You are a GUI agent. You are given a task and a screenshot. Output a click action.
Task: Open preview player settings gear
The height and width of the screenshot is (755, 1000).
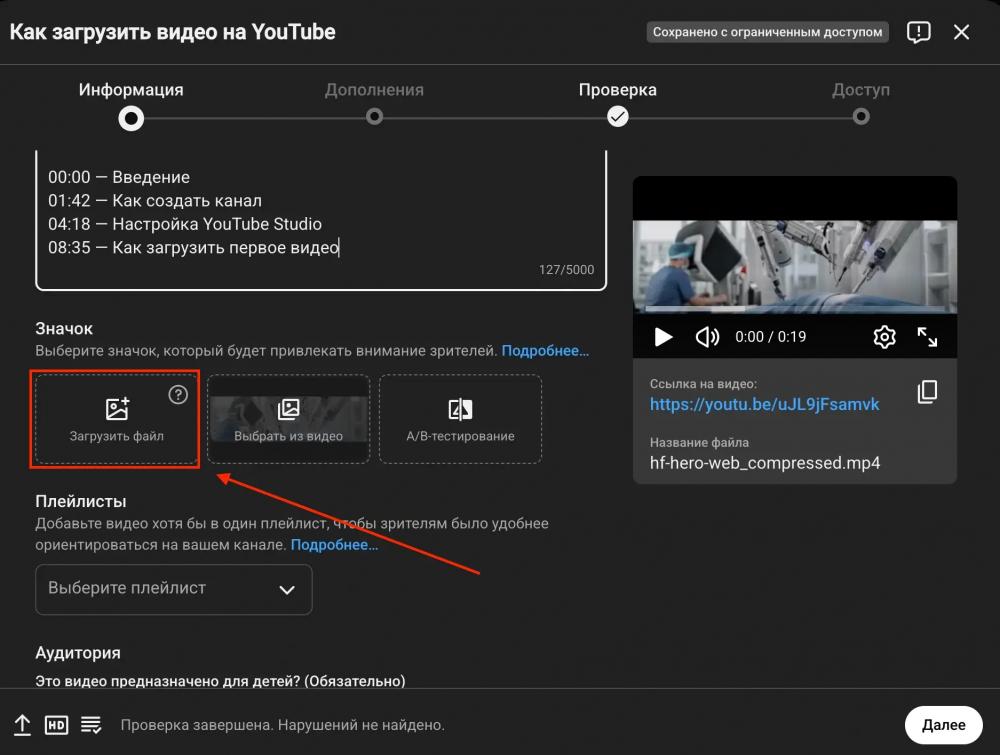[885, 337]
